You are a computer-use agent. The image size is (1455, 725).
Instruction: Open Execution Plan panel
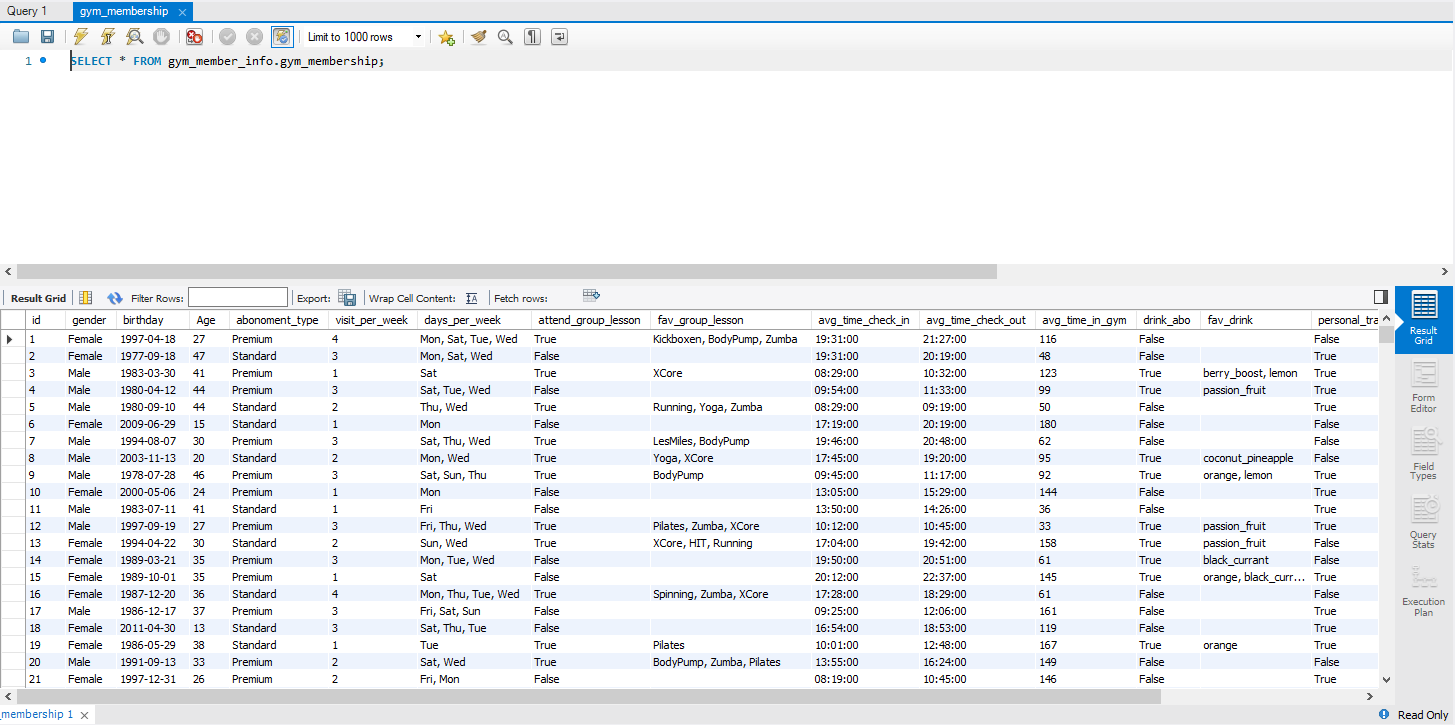pyautogui.click(x=1423, y=591)
